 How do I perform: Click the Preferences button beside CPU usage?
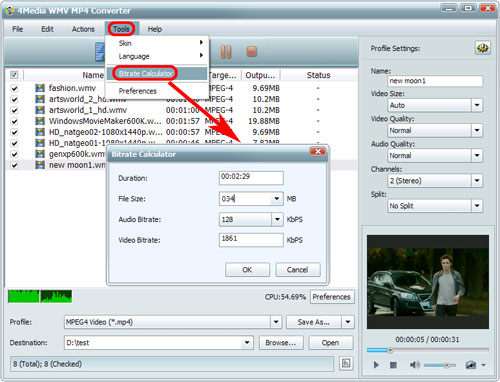332,297
